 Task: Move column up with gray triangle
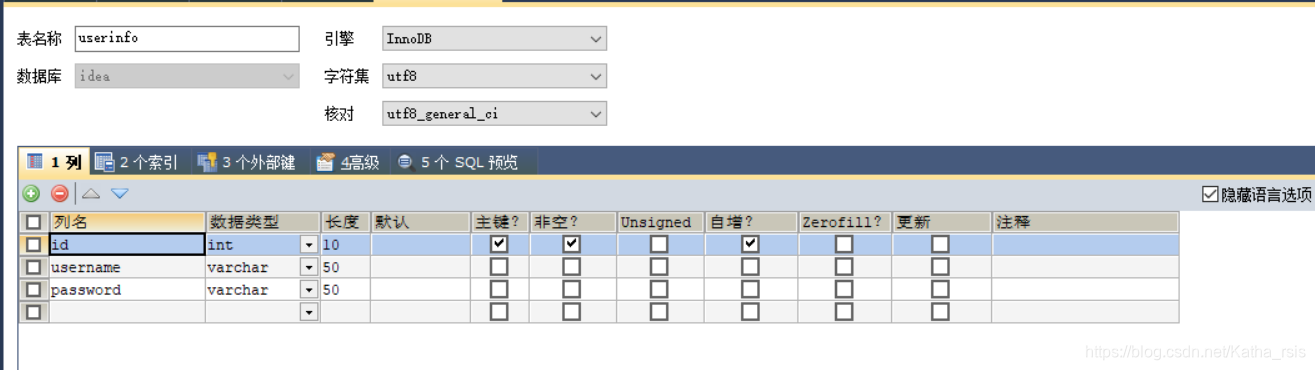pos(91,194)
